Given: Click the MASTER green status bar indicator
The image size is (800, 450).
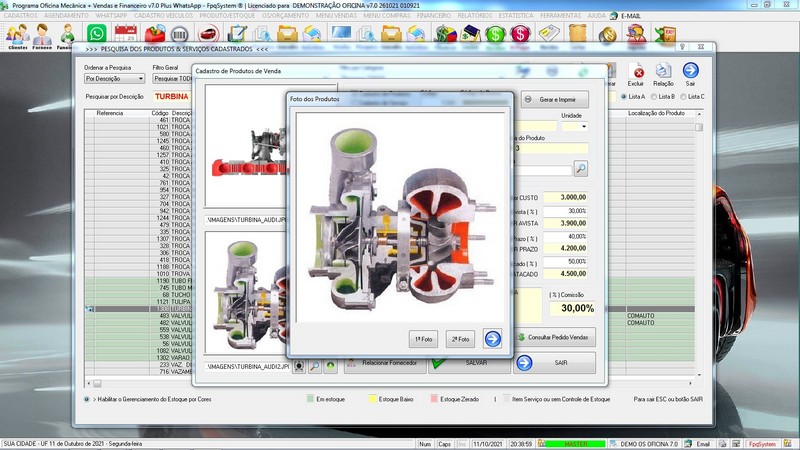Looking at the screenshot, I should (576, 444).
